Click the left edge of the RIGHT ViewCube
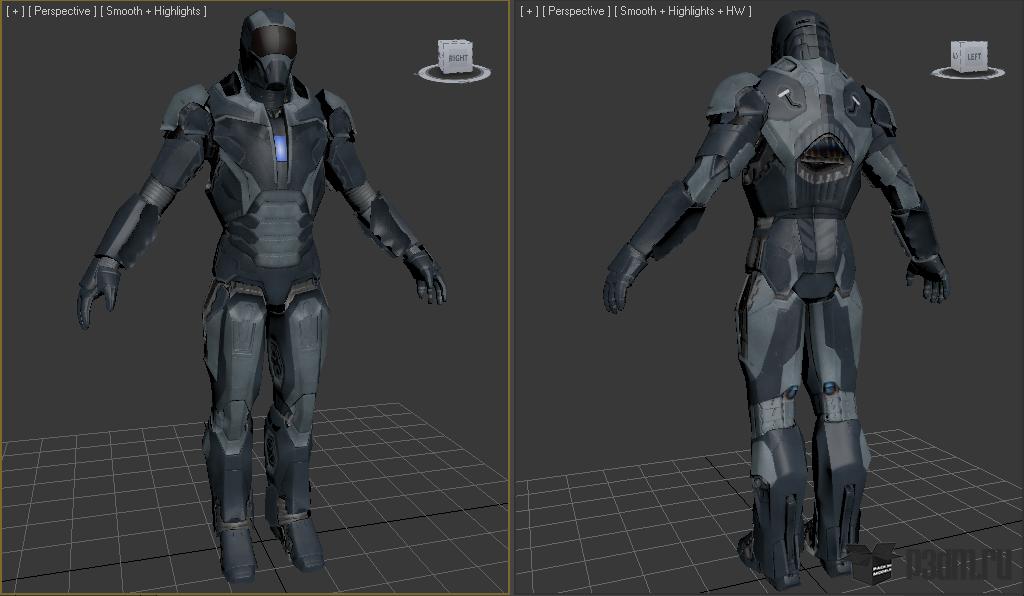The width and height of the screenshot is (1024, 596). (x=441, y=56)
